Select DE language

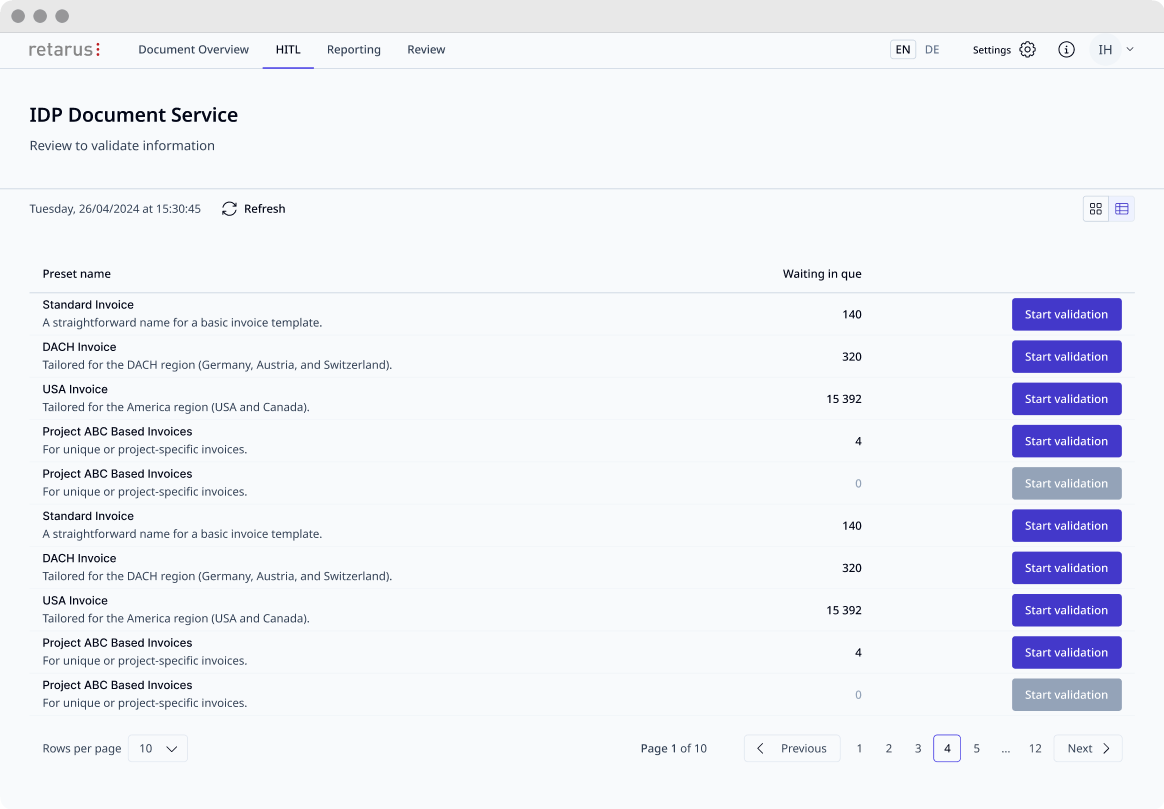click(932, 50)
